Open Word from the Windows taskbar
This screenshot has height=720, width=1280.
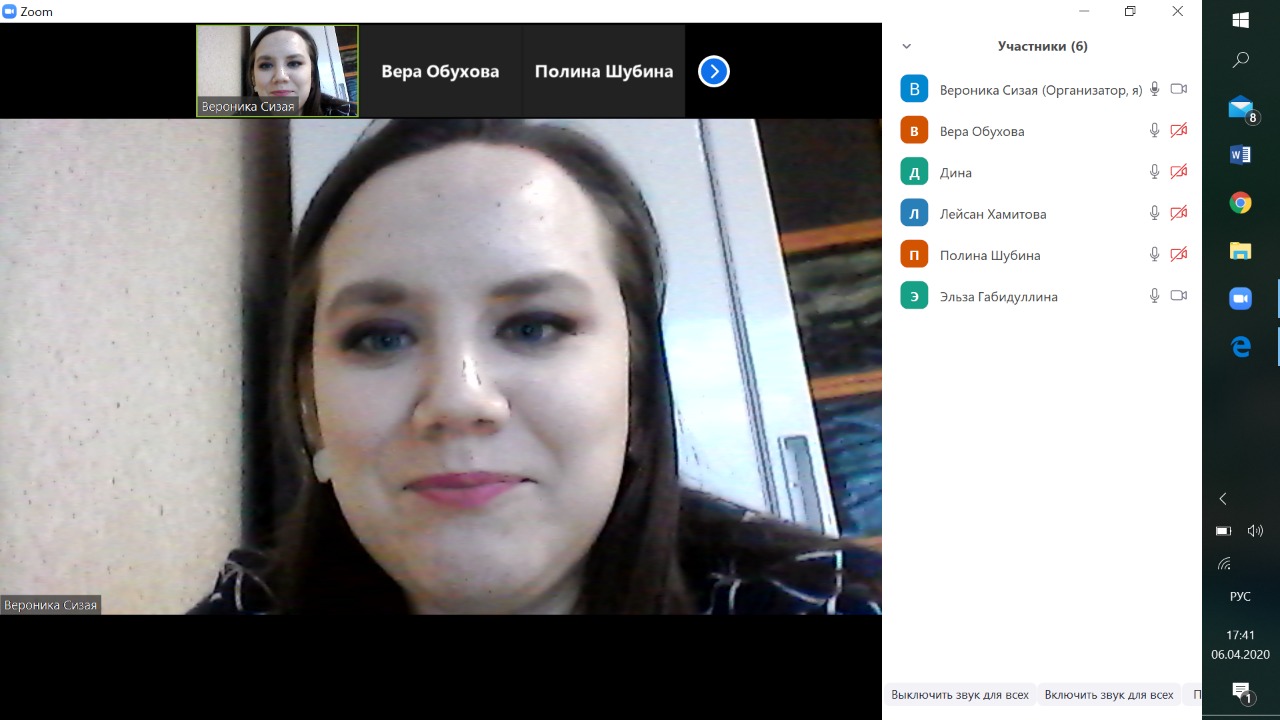coord(1240,155)
